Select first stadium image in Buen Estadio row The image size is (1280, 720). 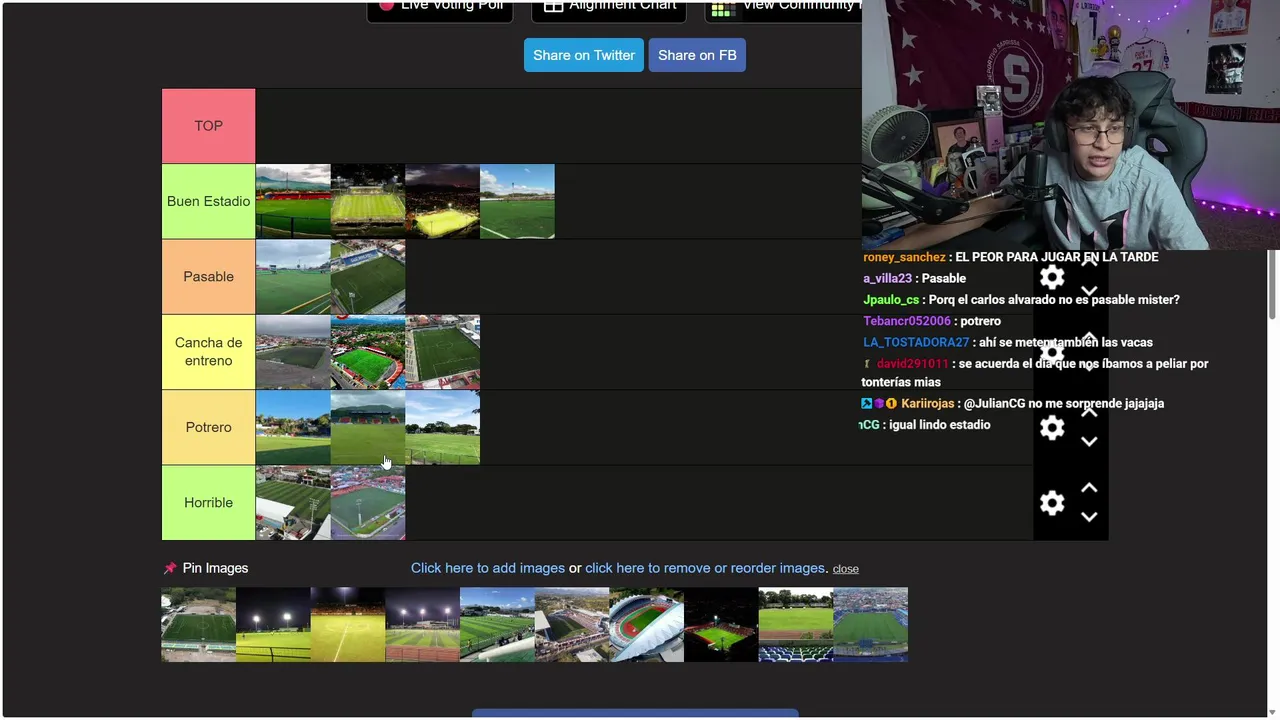click(x=293, y=202)
